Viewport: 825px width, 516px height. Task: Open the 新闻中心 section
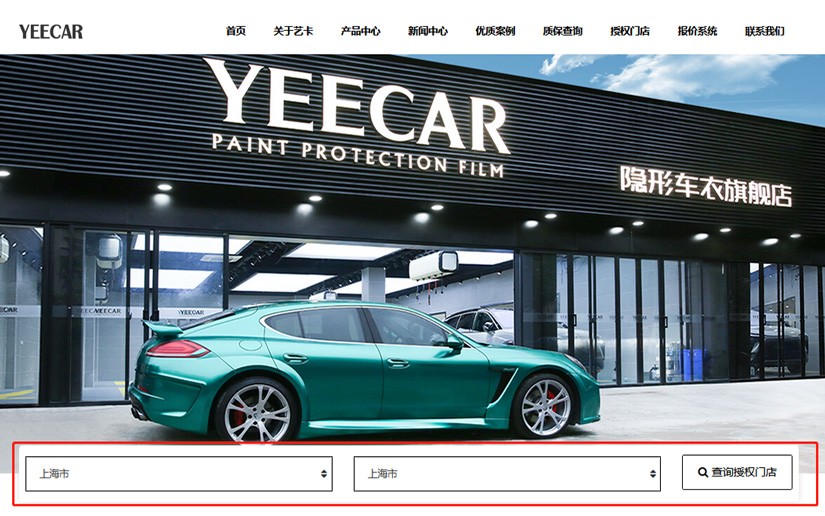coord(428,31)
